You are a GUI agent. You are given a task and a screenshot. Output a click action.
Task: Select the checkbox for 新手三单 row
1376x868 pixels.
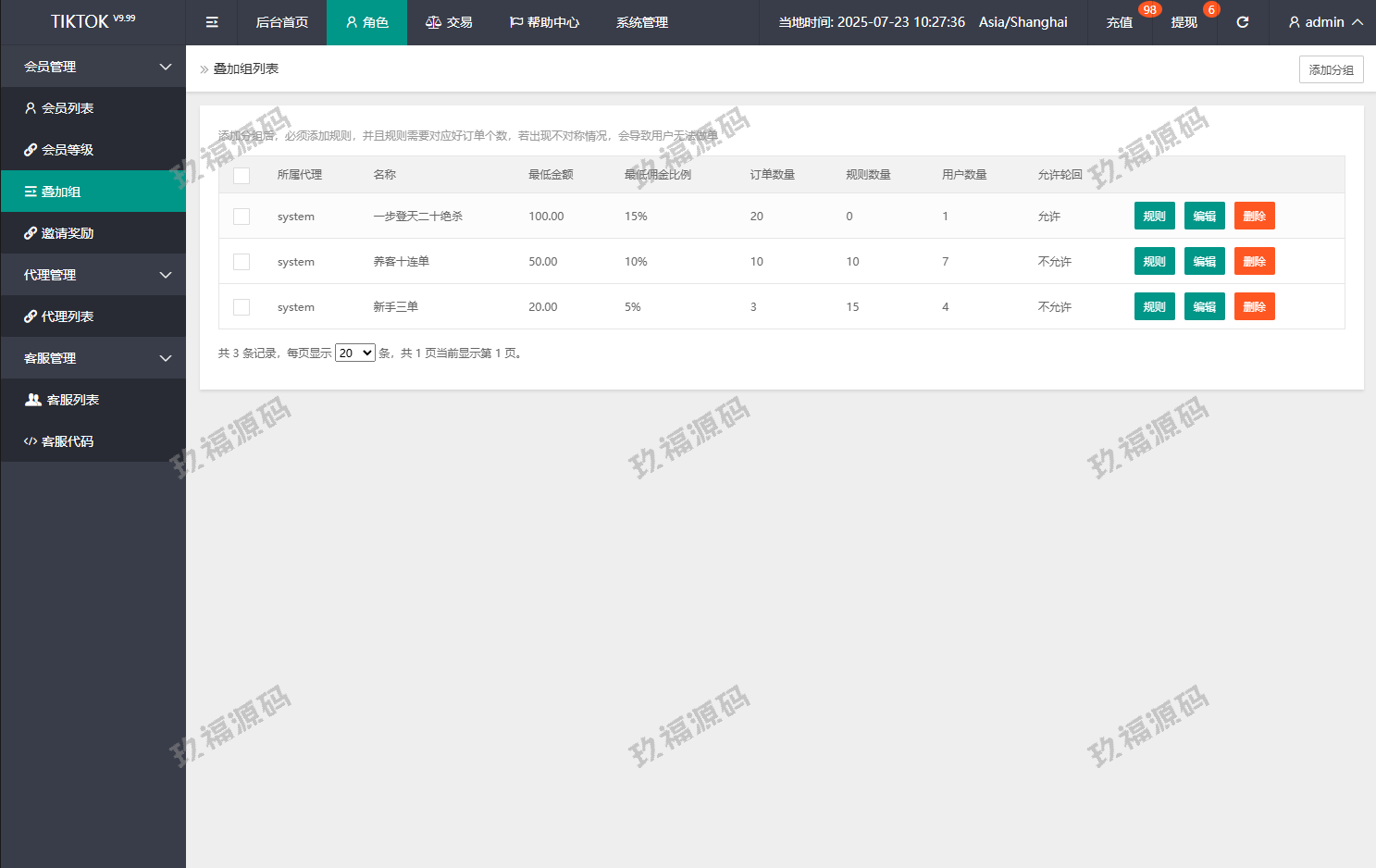tap(242, 307)
